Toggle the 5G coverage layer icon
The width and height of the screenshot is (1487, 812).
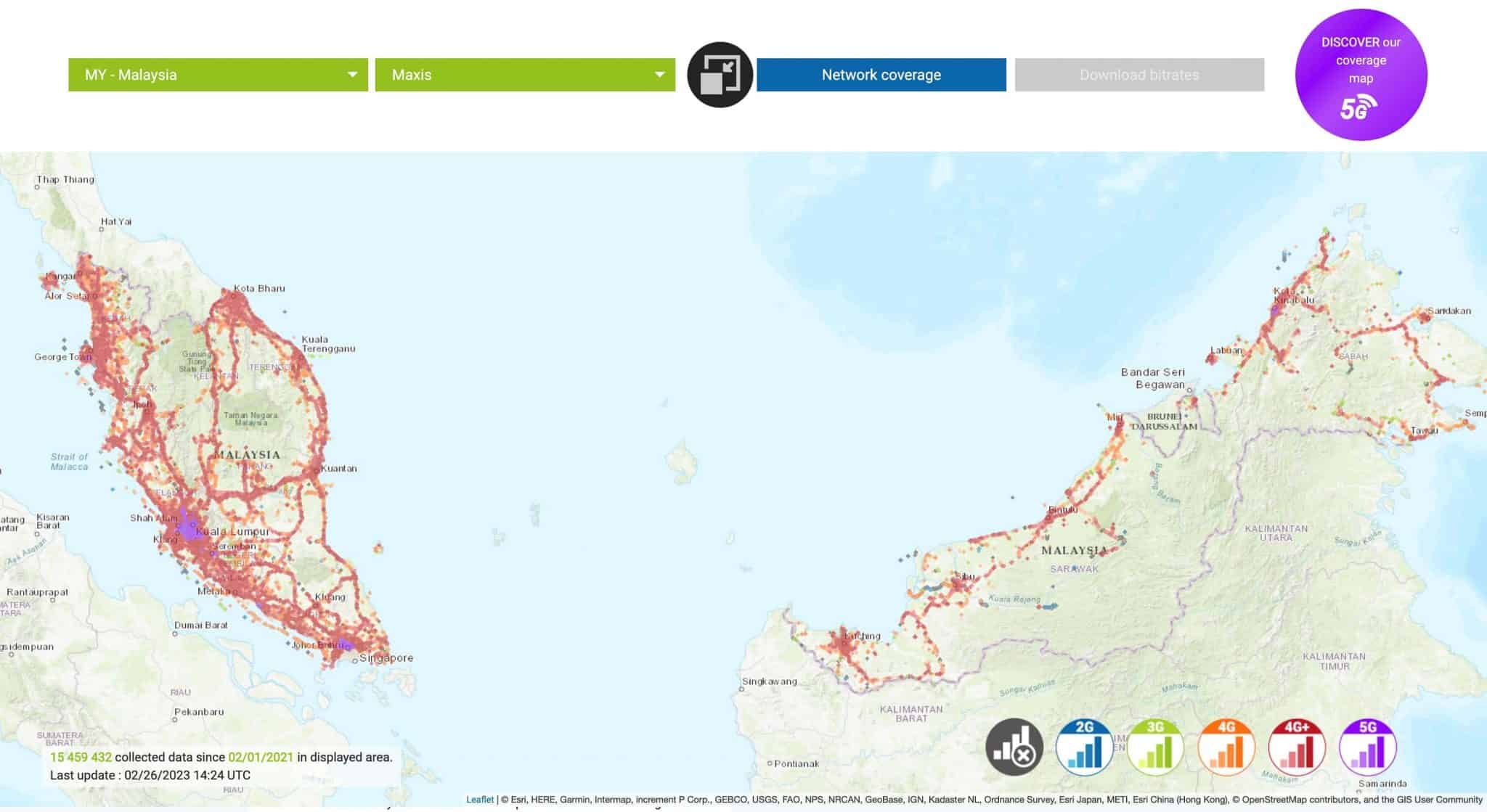coord(1367,747)
